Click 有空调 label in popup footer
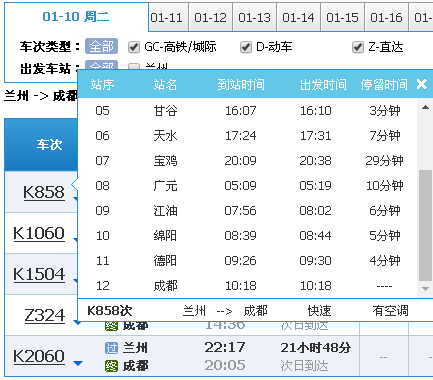This screenshot has height=380, width=433. 390,311
